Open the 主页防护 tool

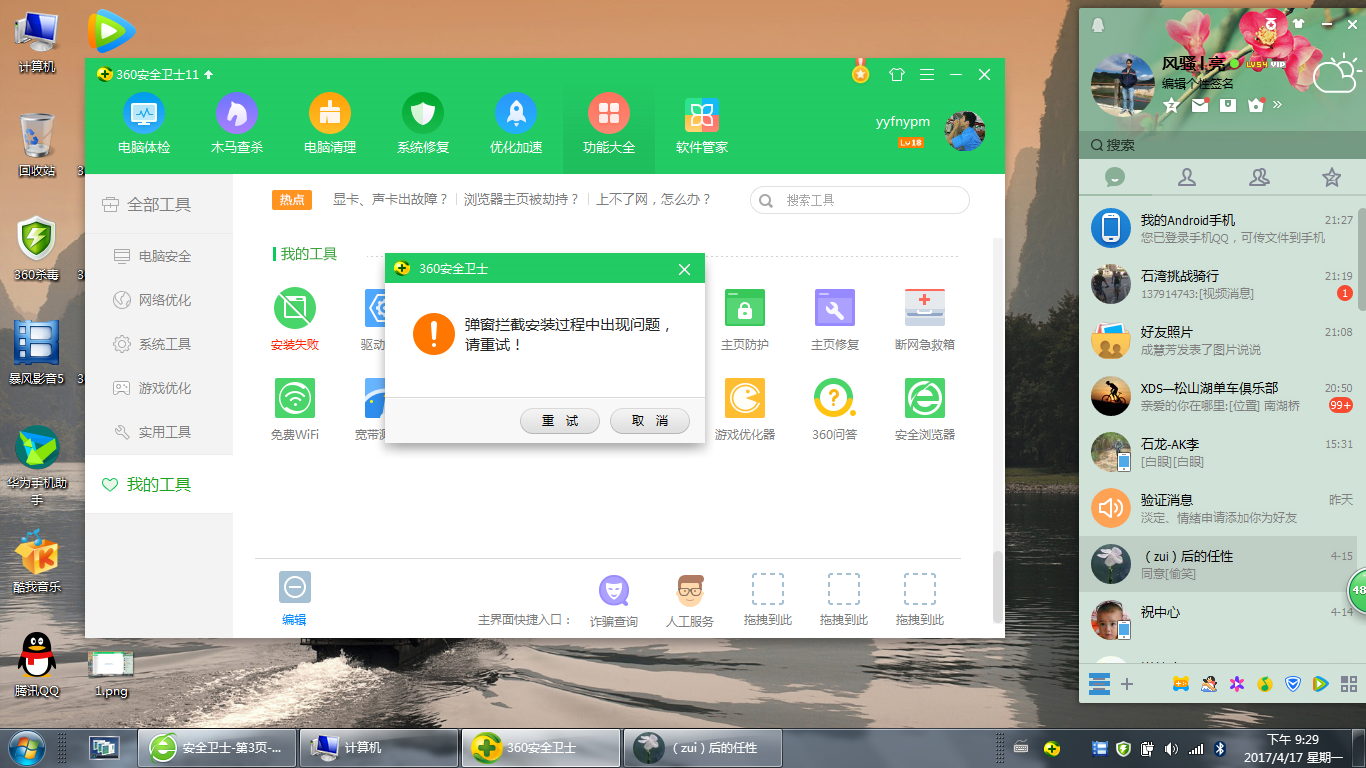tap(745, 320)
